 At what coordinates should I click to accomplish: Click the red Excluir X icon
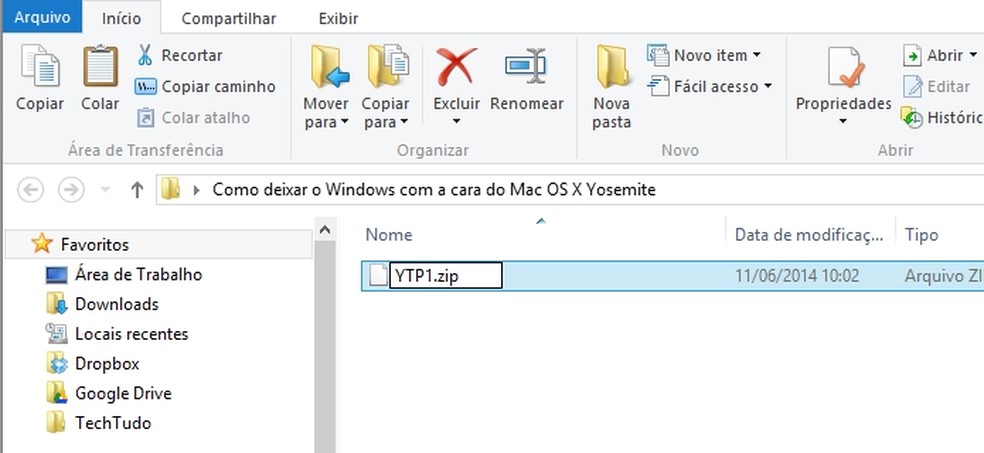coord(456,68)
